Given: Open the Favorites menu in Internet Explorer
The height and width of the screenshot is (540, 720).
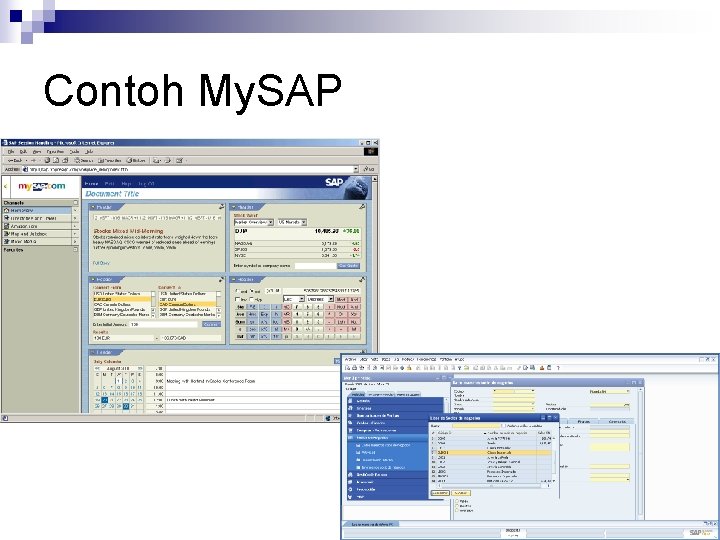Looking at the screenshot, I should (x=55, y=151).
